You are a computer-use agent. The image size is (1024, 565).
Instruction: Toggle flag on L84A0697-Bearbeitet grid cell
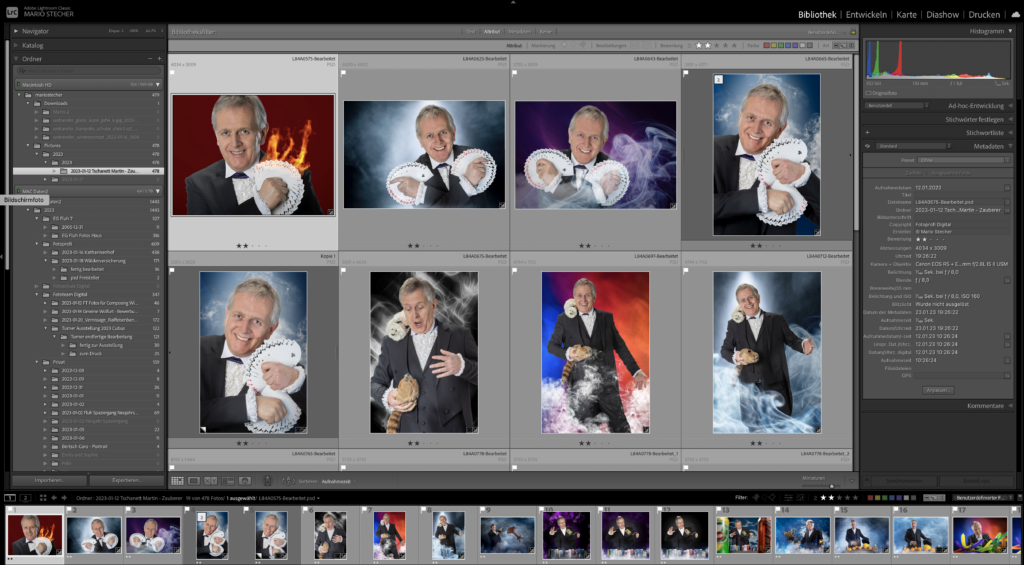(515, 270)
